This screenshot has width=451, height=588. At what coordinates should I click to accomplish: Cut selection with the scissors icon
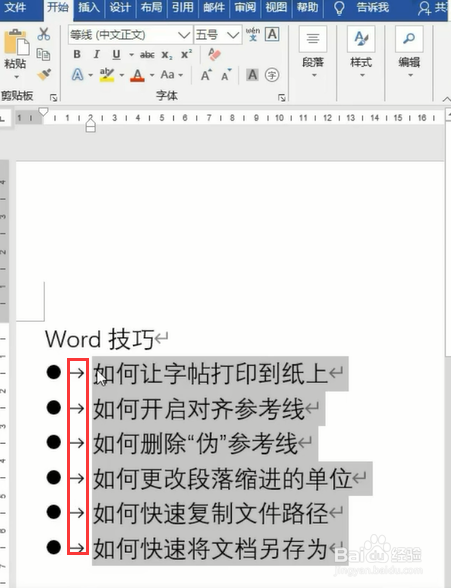pyautogui.click(x=44, y=34)
